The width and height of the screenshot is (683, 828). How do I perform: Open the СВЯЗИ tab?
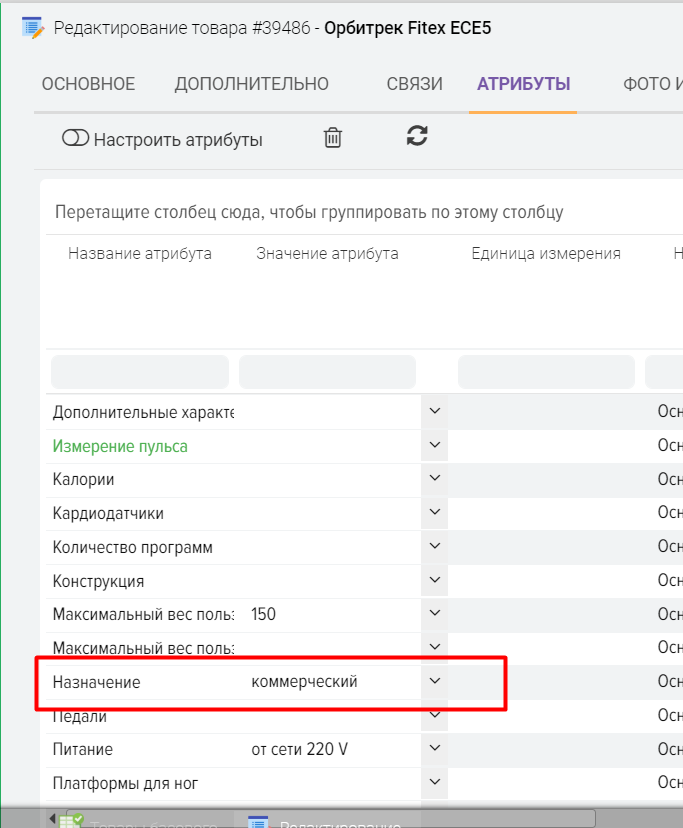[414, 84]
